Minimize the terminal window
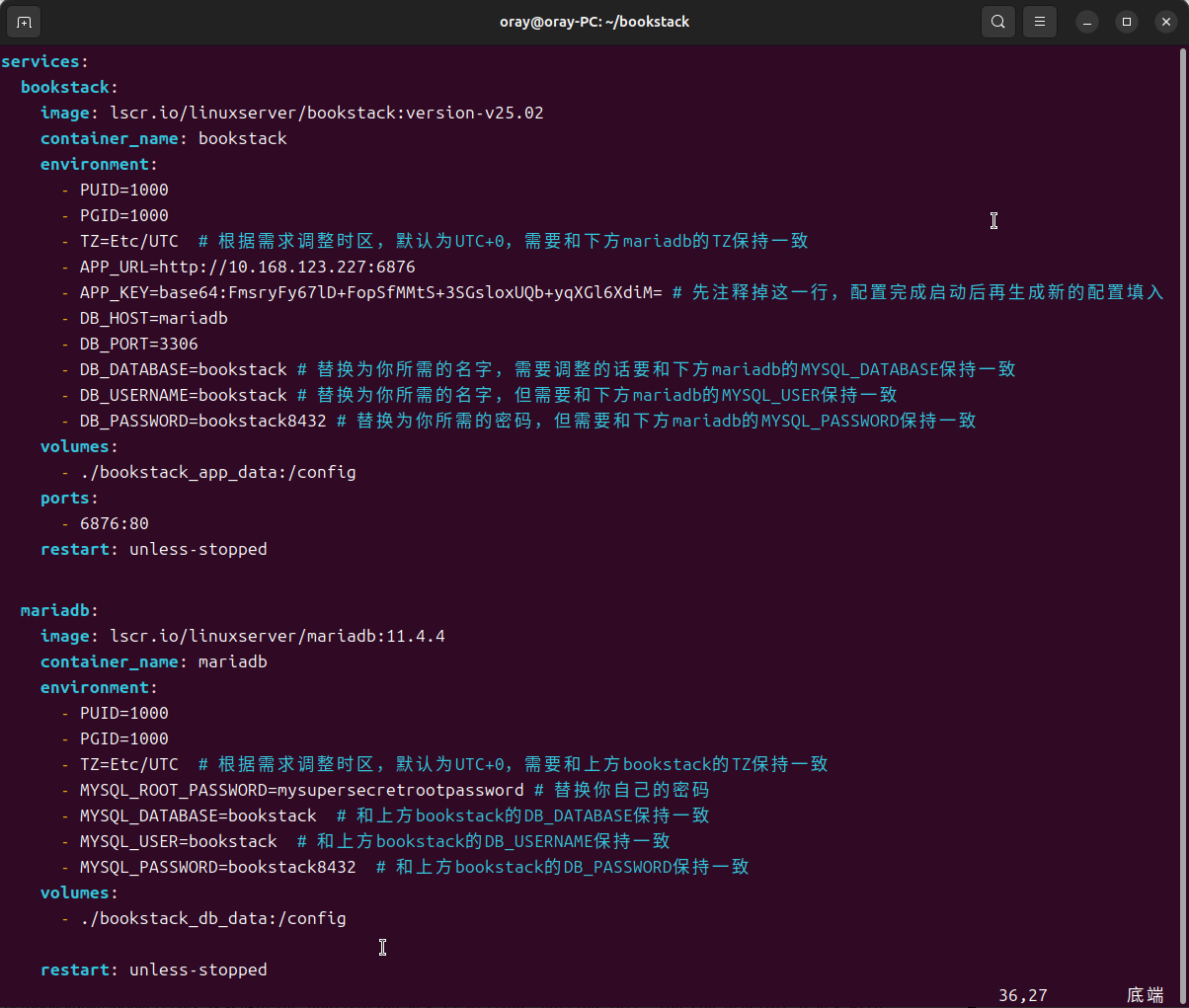Image resolution: width=1189 pixels, height=1008 pixels. pyautogui.click(x=1087, y=22)
